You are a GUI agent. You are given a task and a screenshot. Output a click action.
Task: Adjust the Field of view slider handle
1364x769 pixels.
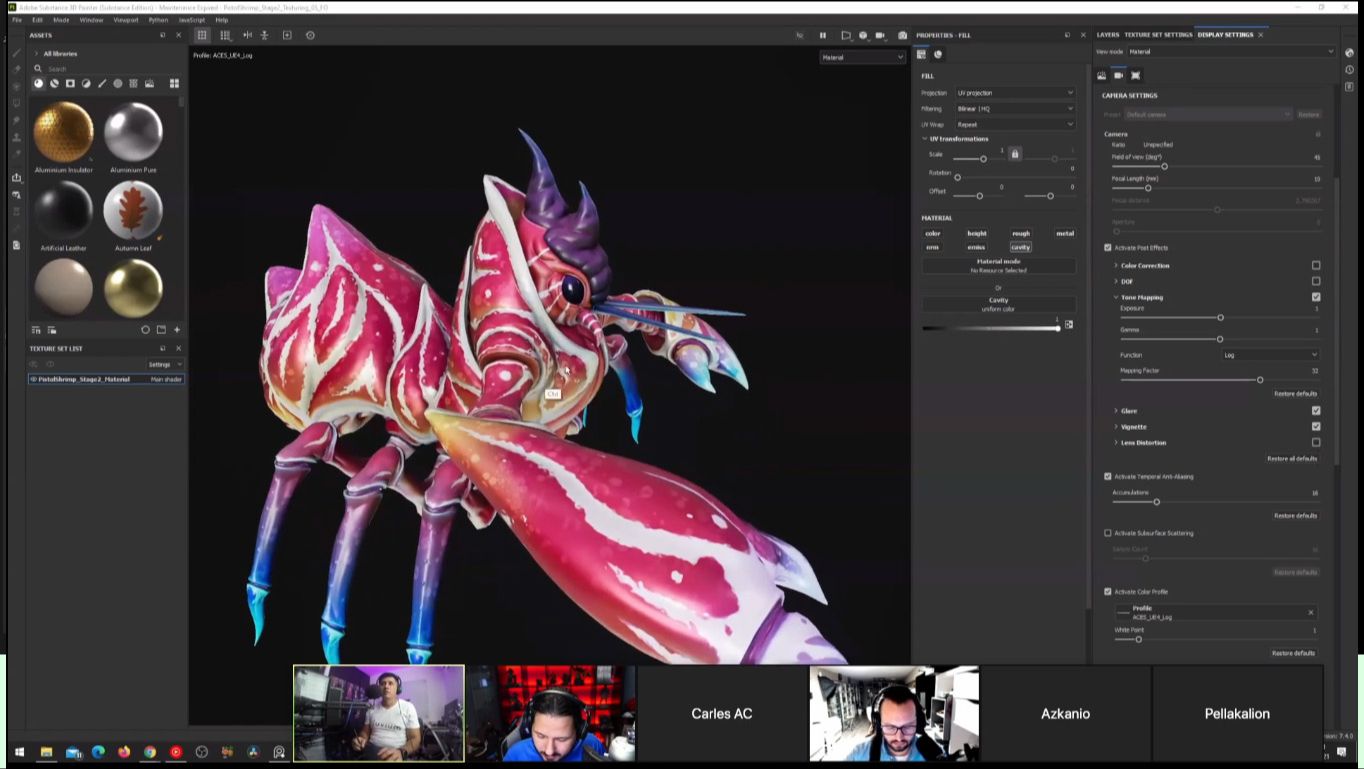(1164, 167)
